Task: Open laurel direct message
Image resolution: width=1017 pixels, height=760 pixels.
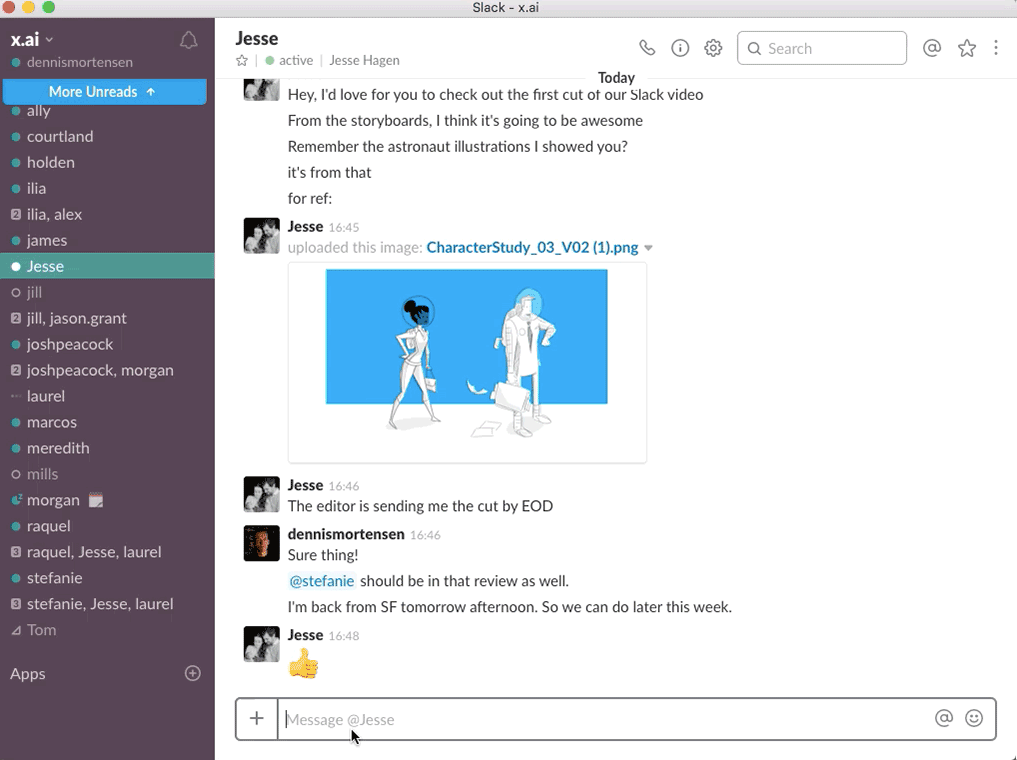Action: click(107, 396)
